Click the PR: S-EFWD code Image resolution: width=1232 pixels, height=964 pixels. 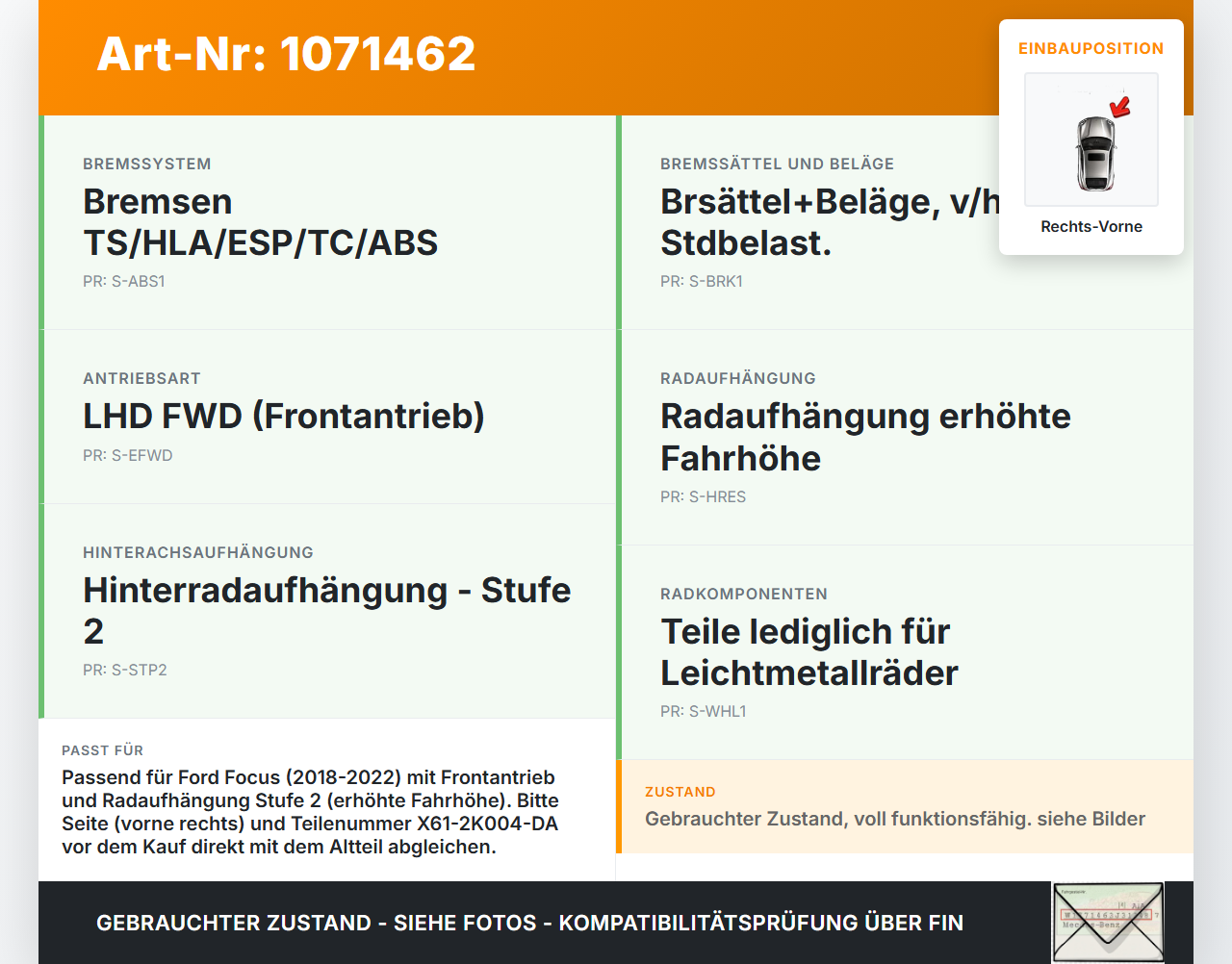point(128,456)
